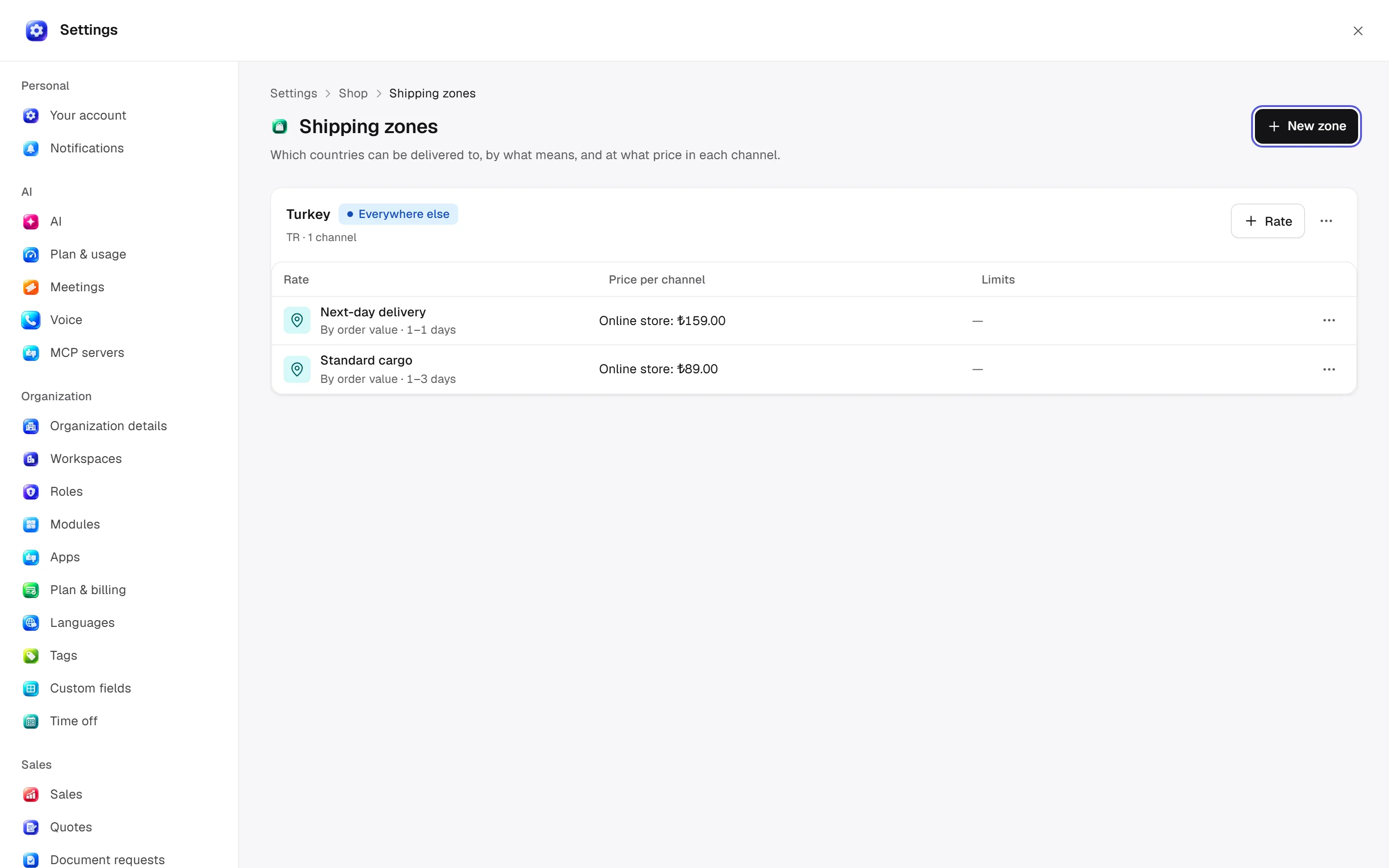The image size is (1389, 868).
Task: Open the MCP servers icon
Action: pyautogui.click(x=31, y=353)
